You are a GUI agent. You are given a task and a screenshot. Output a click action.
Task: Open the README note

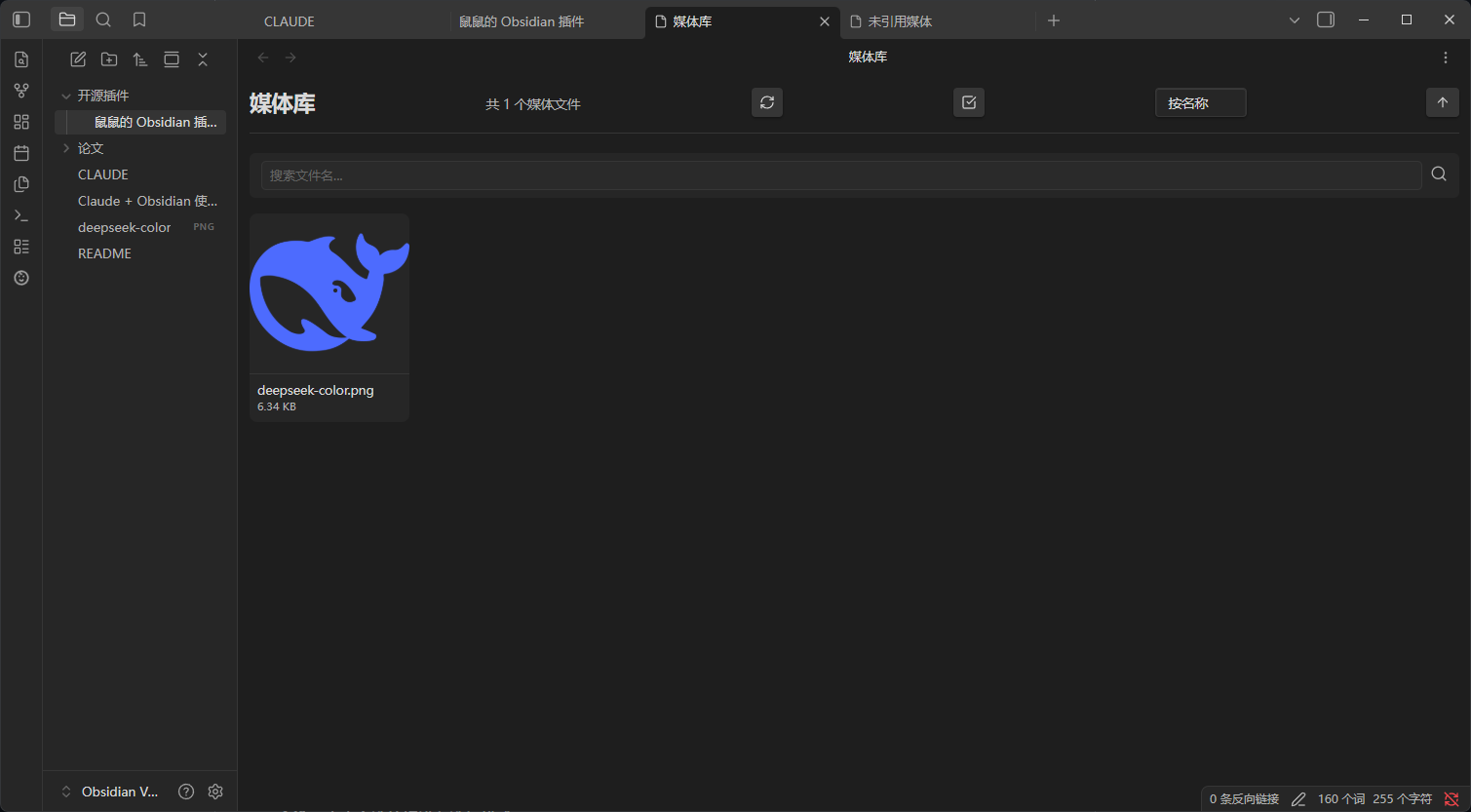tap(104, 253)
